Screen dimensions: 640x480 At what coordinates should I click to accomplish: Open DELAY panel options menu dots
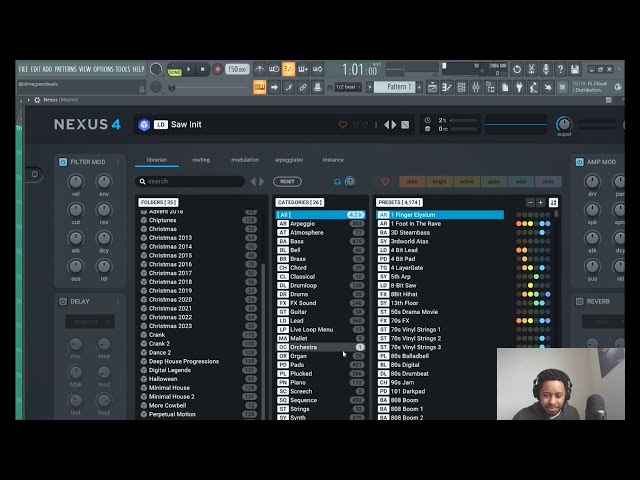pos(118,302)
